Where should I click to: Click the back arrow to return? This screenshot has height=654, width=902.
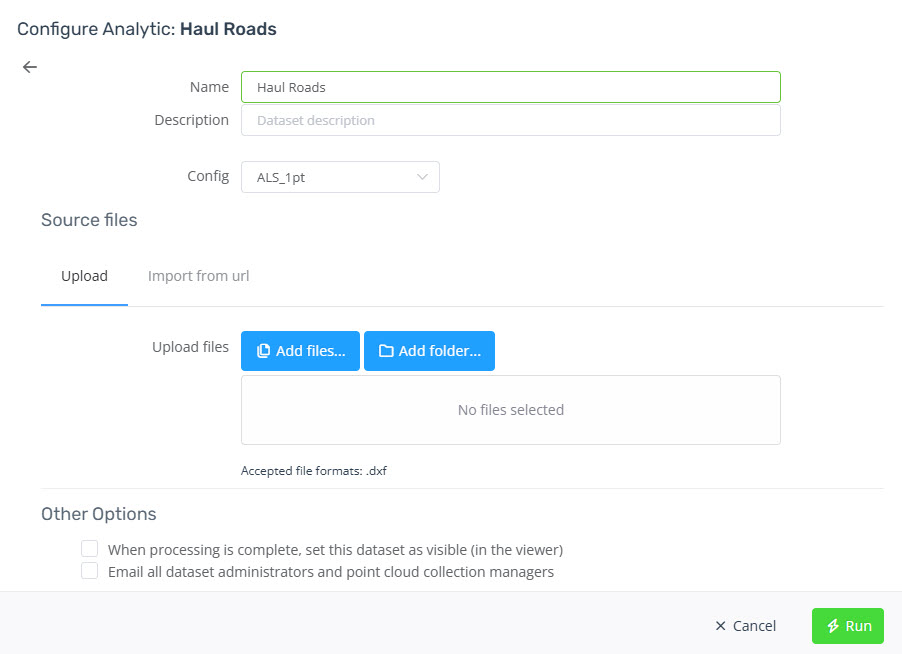tap(29, 66)
